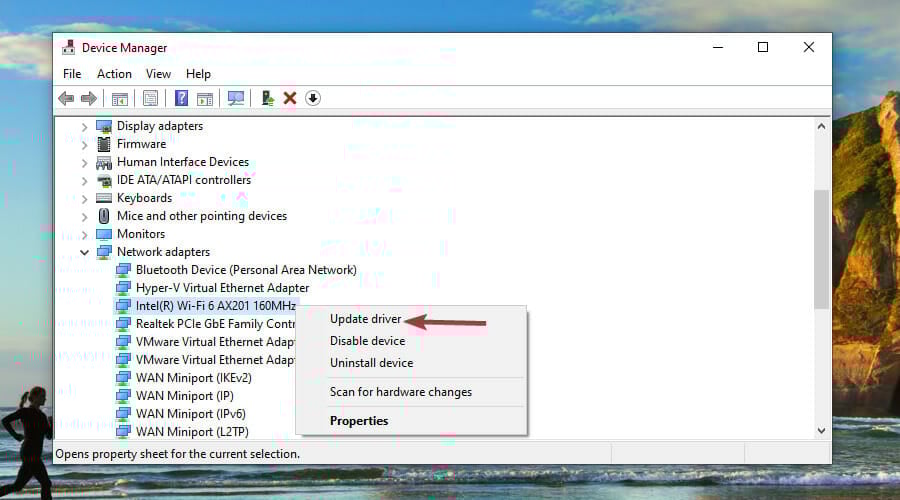The height and width of the screenshot is (500, 900).
Task: Select WAN Miniport (IPv6) entry
Action: (x=191, y=414)
